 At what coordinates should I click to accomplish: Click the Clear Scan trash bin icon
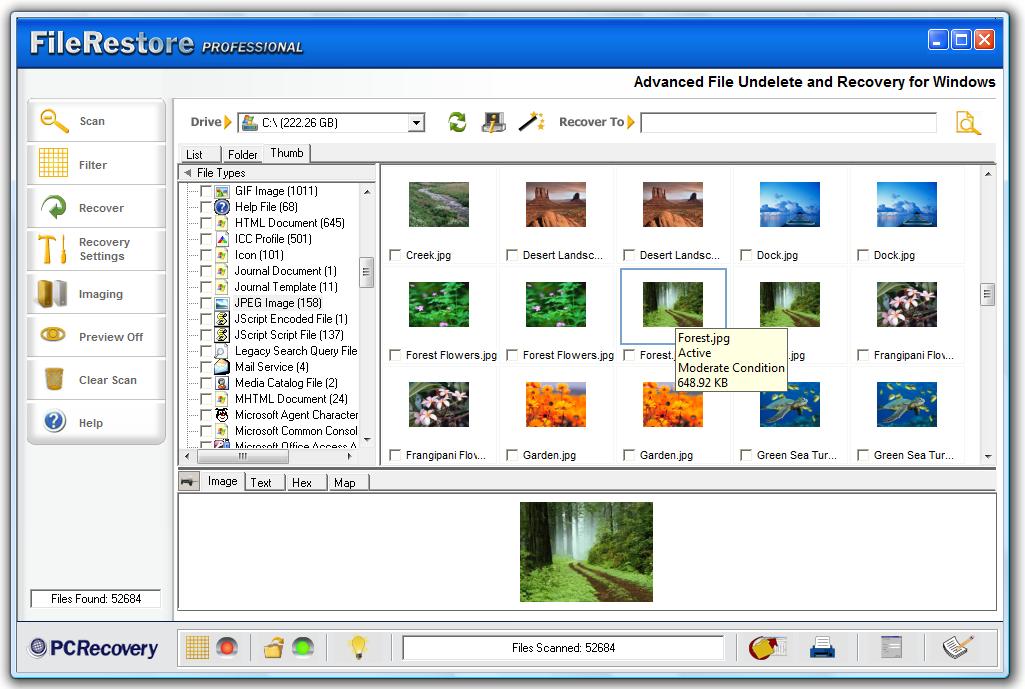54,378
